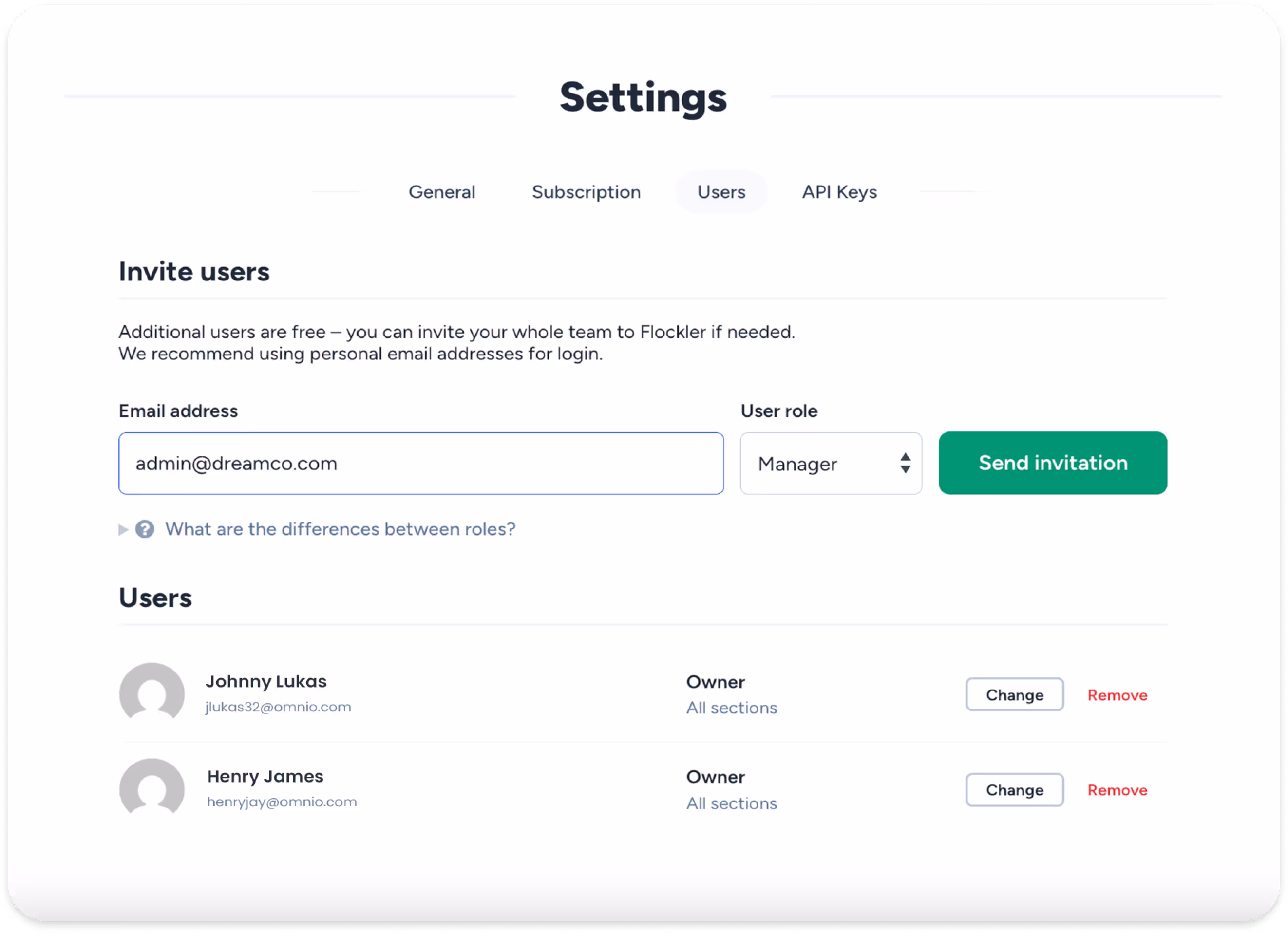Click 'All sections' under Johnny Lukas

tap(731, 708)
